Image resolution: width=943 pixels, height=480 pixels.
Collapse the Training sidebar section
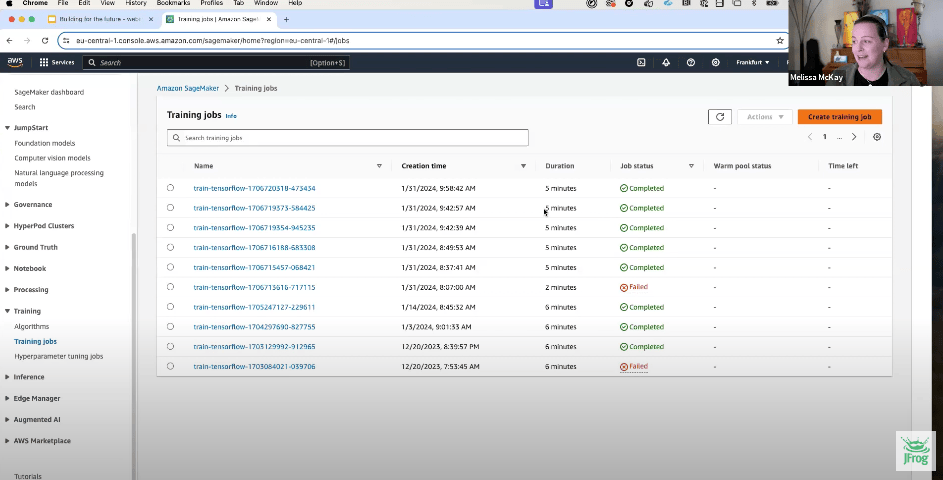tap(7, 311)
